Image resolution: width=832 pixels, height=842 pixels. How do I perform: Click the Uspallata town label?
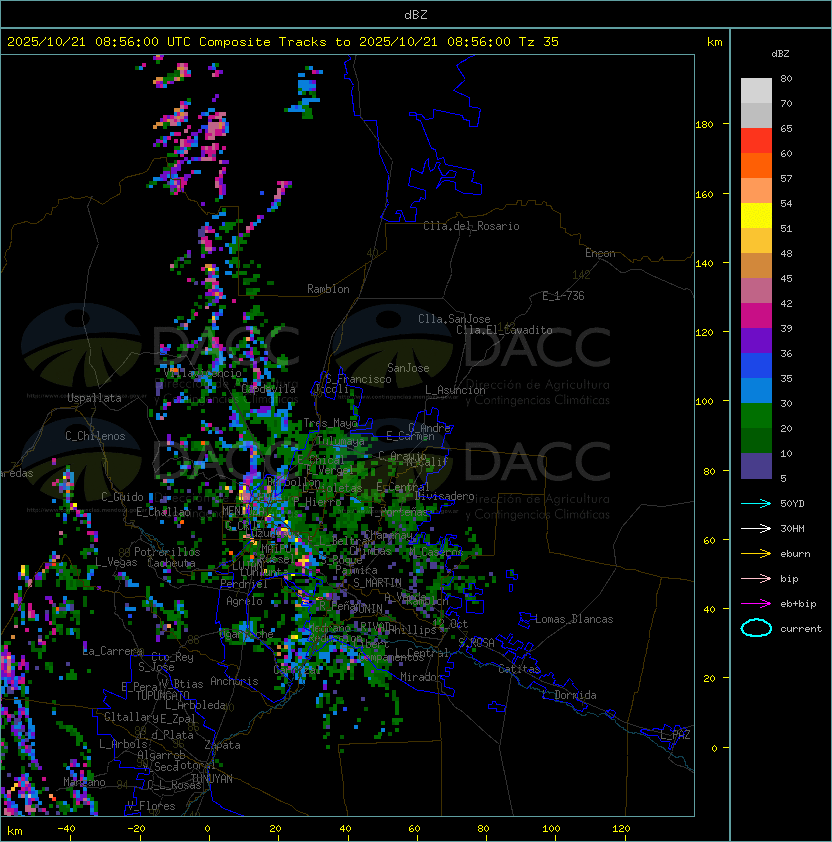pyautogui.click(x=94, y=398)
